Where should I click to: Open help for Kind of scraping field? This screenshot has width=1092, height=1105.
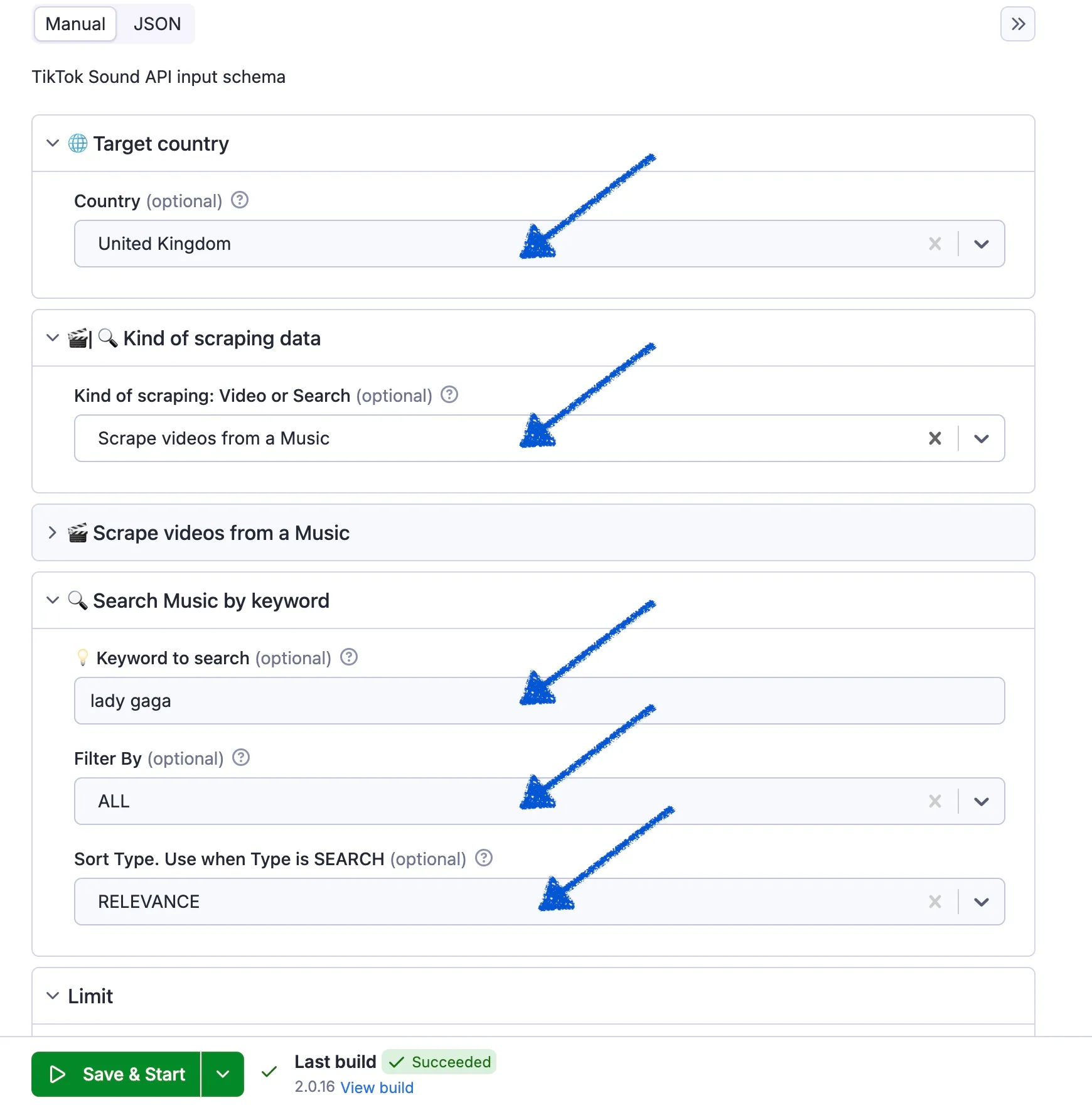click(x=449, y=395)
